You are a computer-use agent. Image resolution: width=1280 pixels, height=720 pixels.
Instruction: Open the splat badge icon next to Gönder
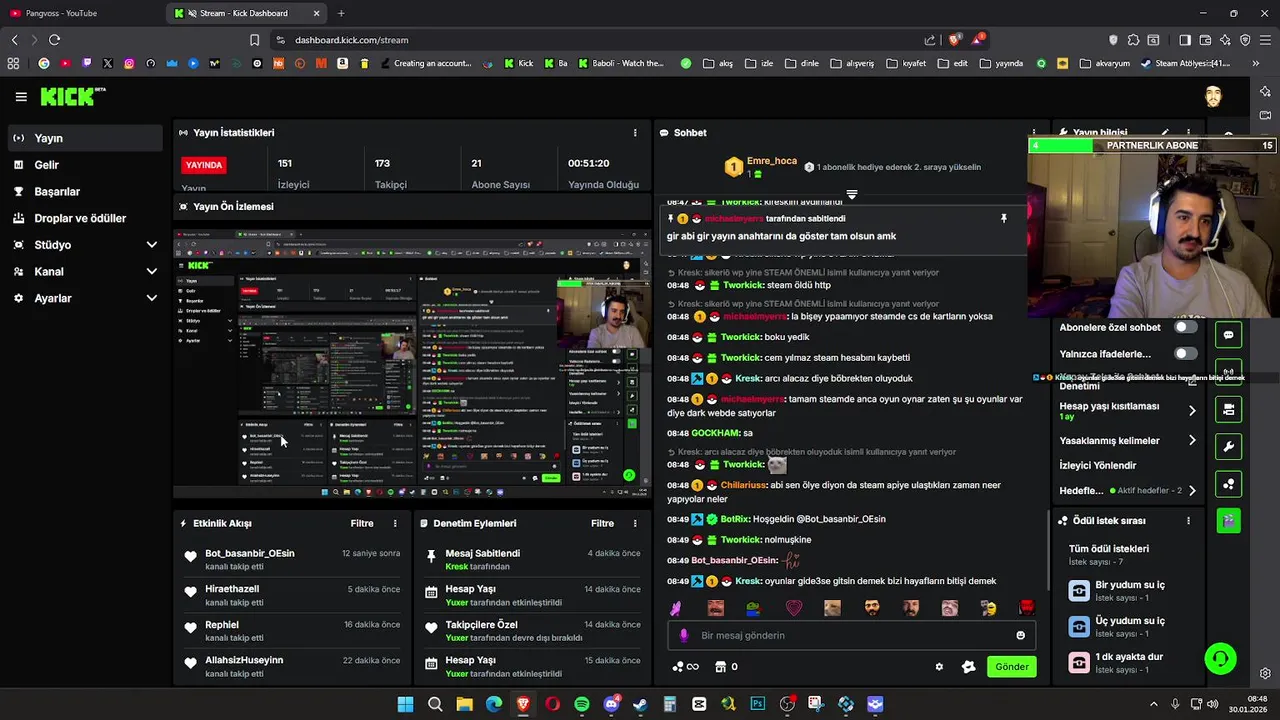(968, 667)
